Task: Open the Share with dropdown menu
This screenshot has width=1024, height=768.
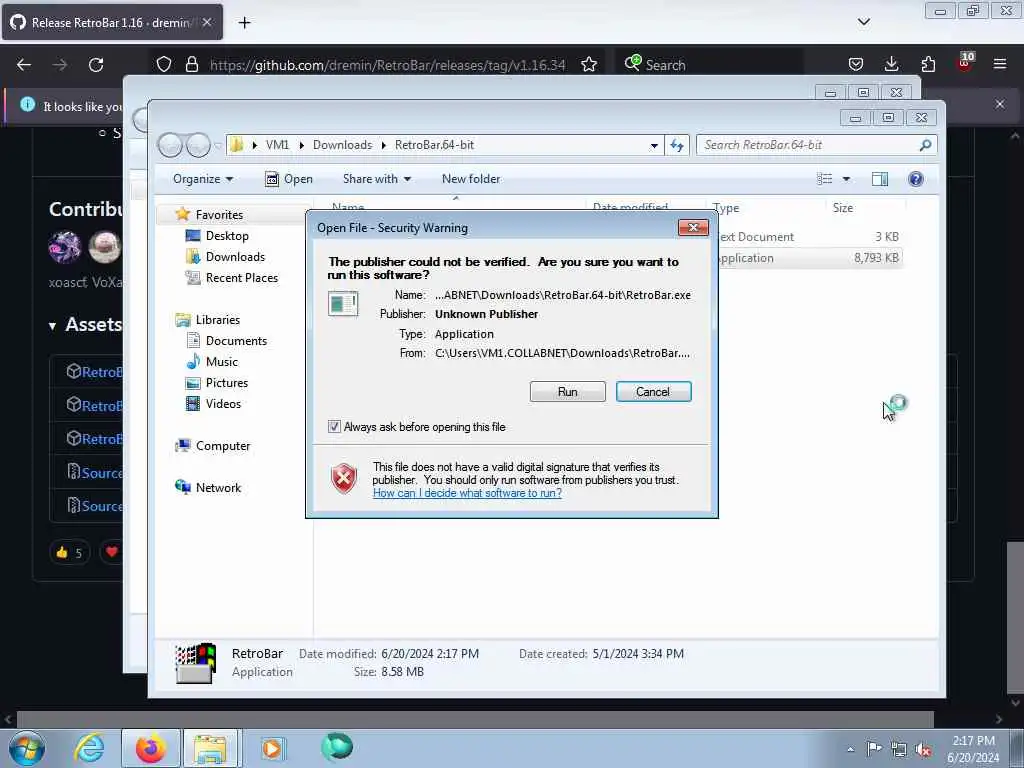Action: click(x=377, y=179)
